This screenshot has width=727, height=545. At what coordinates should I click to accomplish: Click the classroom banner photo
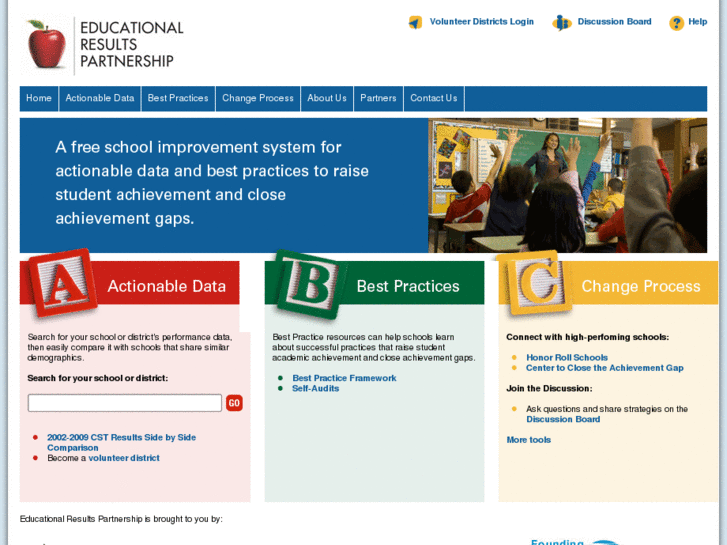[568, 185]
